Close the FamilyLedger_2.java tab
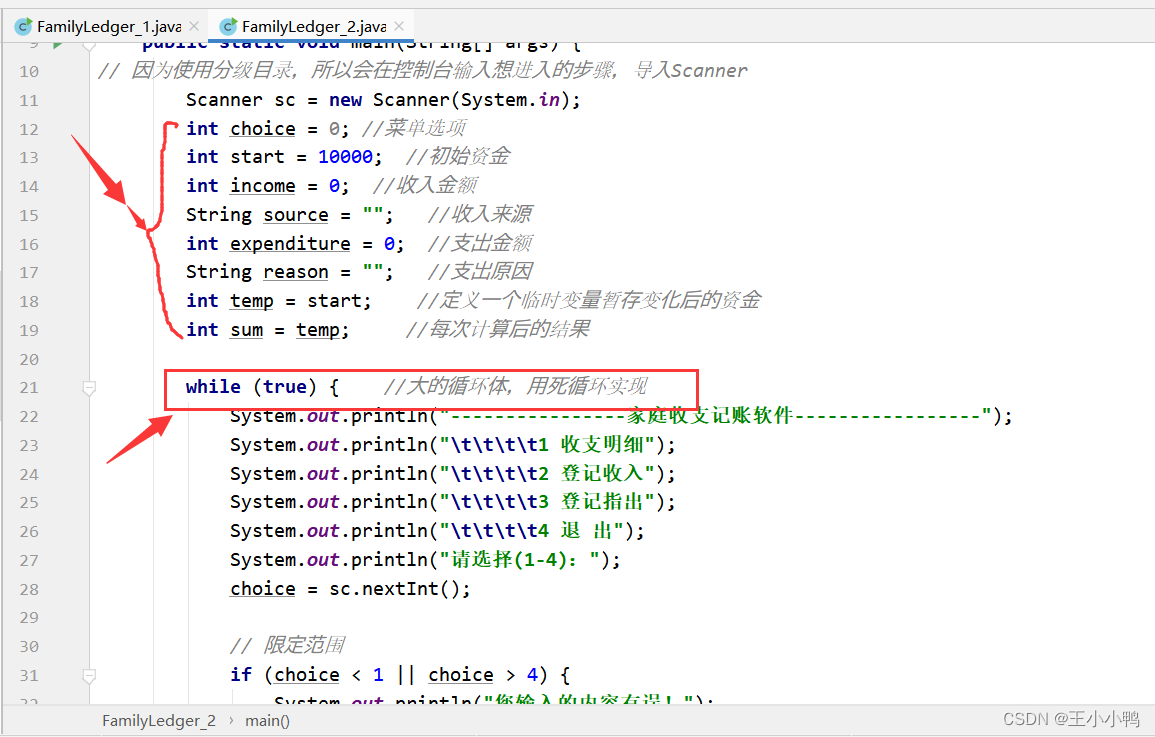1155x737 pixels. [x=399, y=26]
